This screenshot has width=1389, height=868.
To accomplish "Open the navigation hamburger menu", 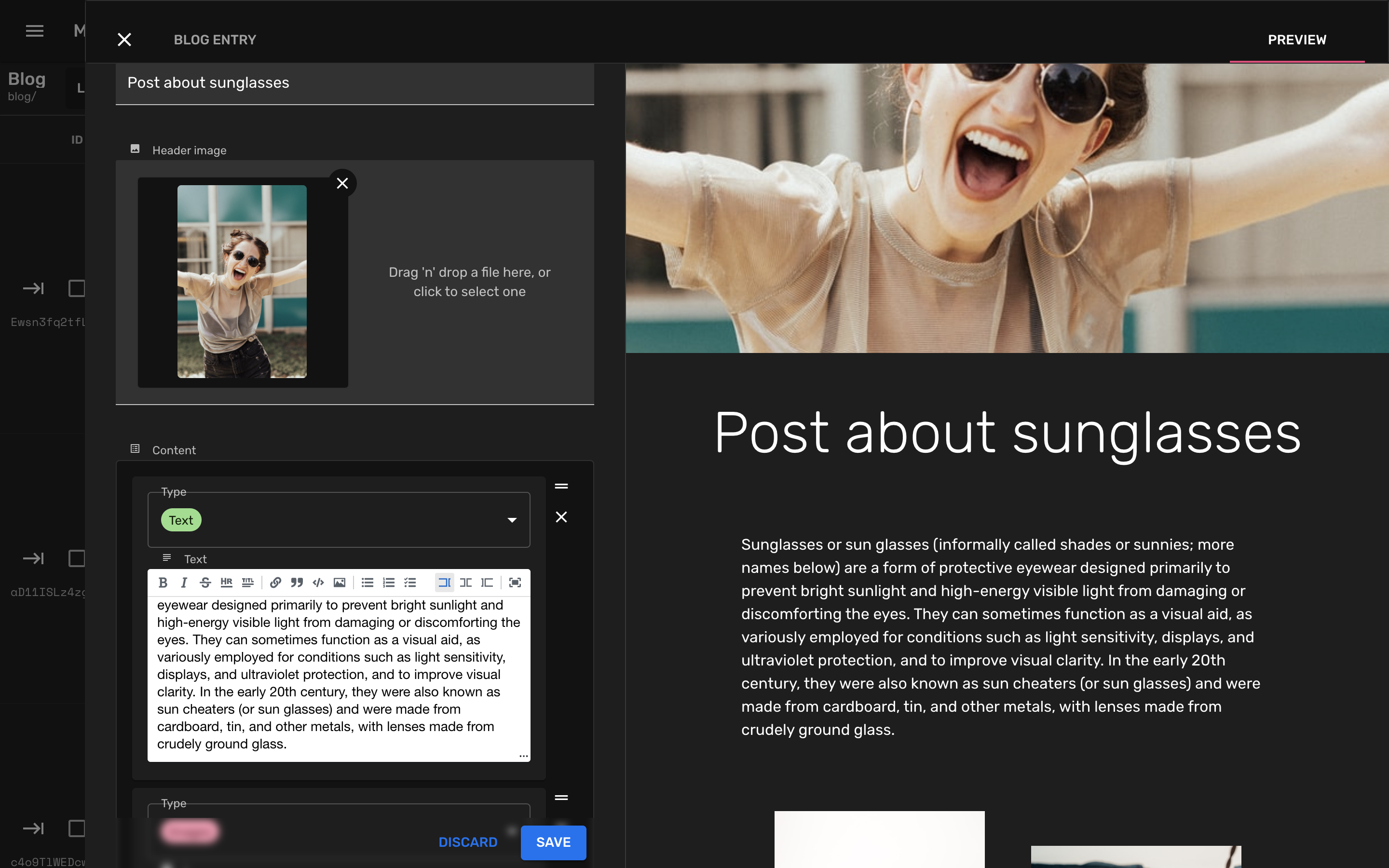I will tap(34, 31).
